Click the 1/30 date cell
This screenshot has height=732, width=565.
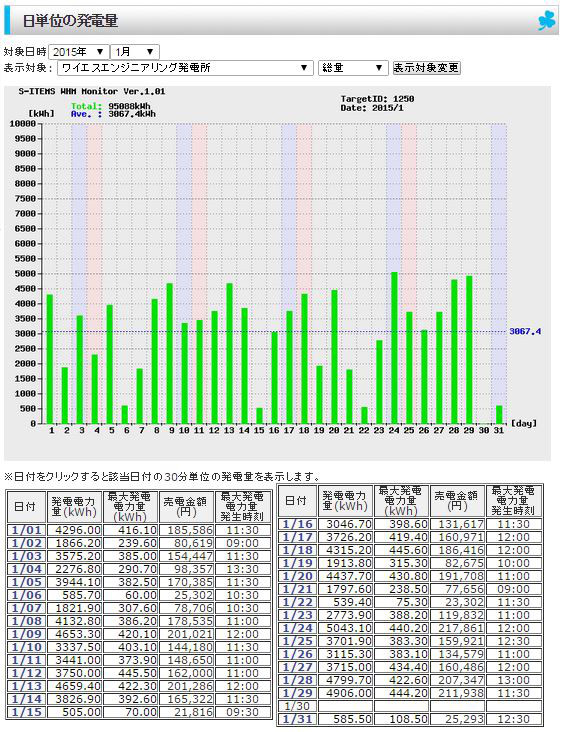(297, 706)
